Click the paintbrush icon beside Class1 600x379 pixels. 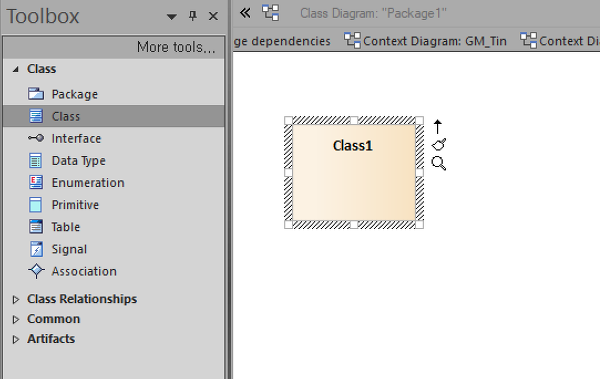(x=439, y=145)
